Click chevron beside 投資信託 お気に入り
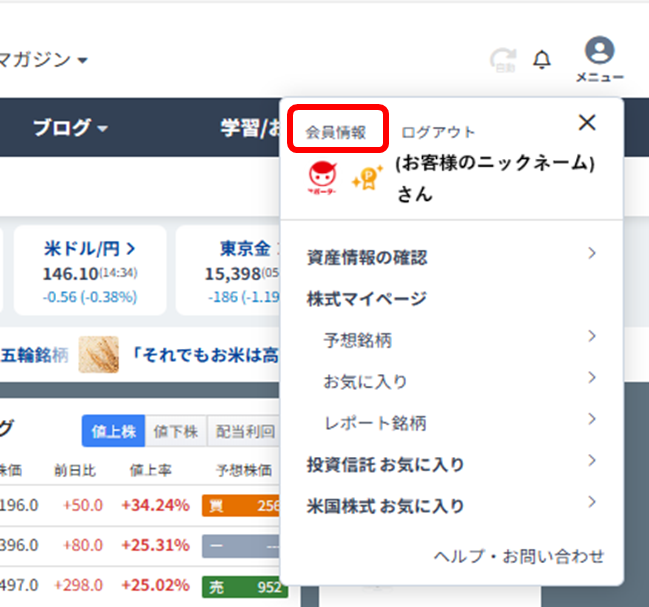 point(592,460)
